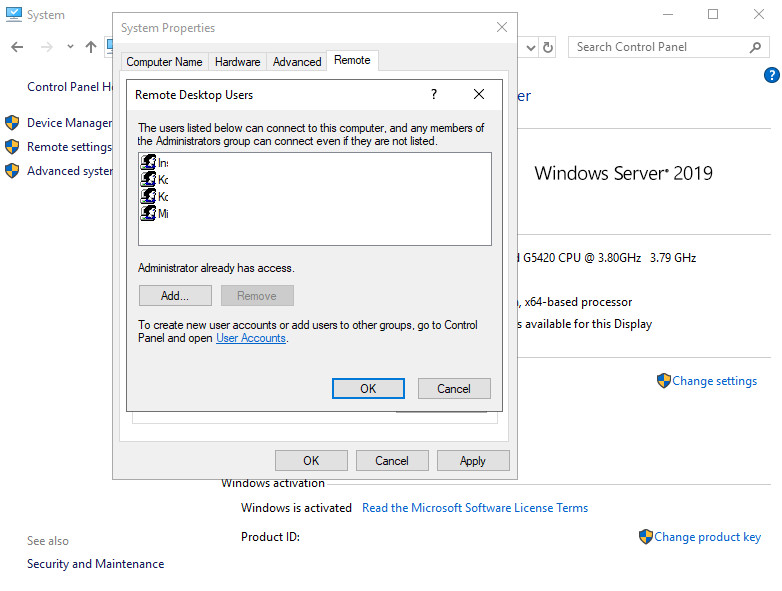Click Change product key link
The height and width of the screenshot is (591, 782).
(707, 537)
